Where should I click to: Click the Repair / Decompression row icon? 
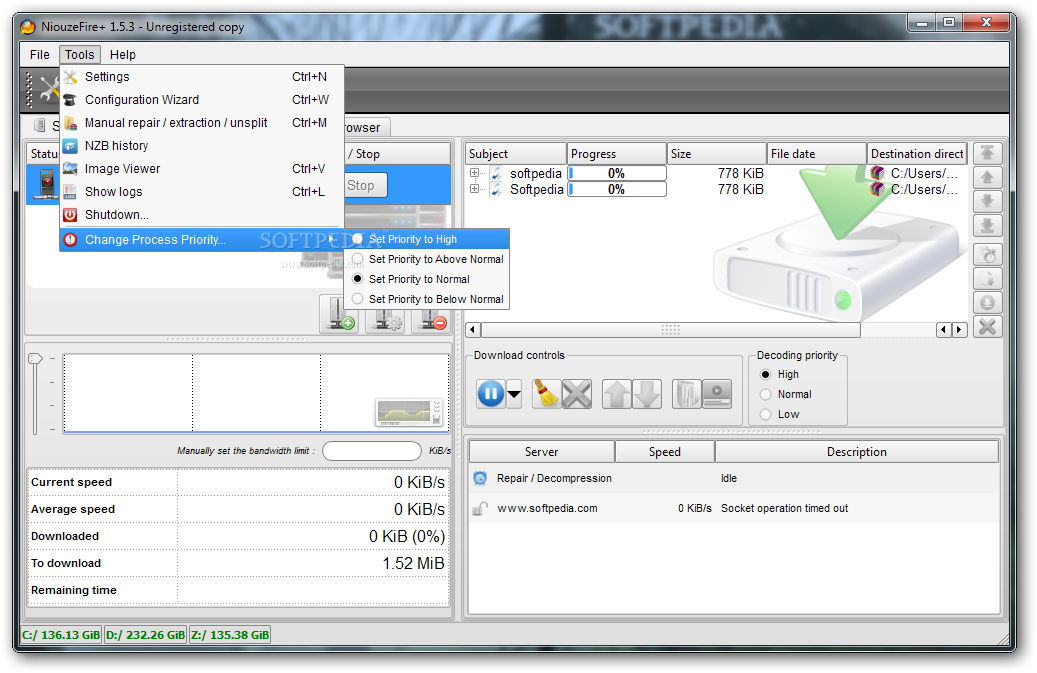click(480, 478)
